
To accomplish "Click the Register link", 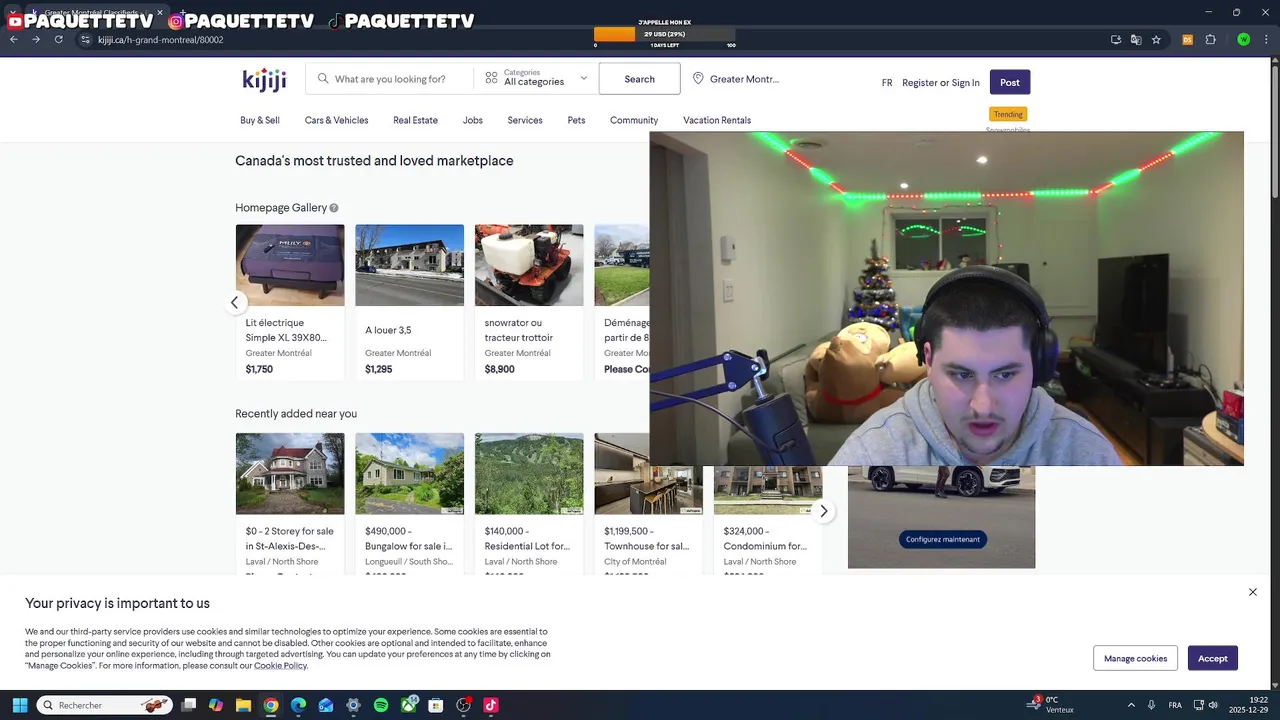I will click(920, 83).
